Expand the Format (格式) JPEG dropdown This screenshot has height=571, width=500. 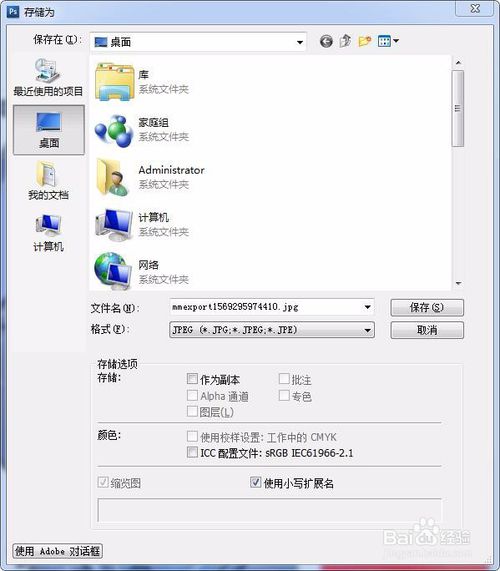367,330
